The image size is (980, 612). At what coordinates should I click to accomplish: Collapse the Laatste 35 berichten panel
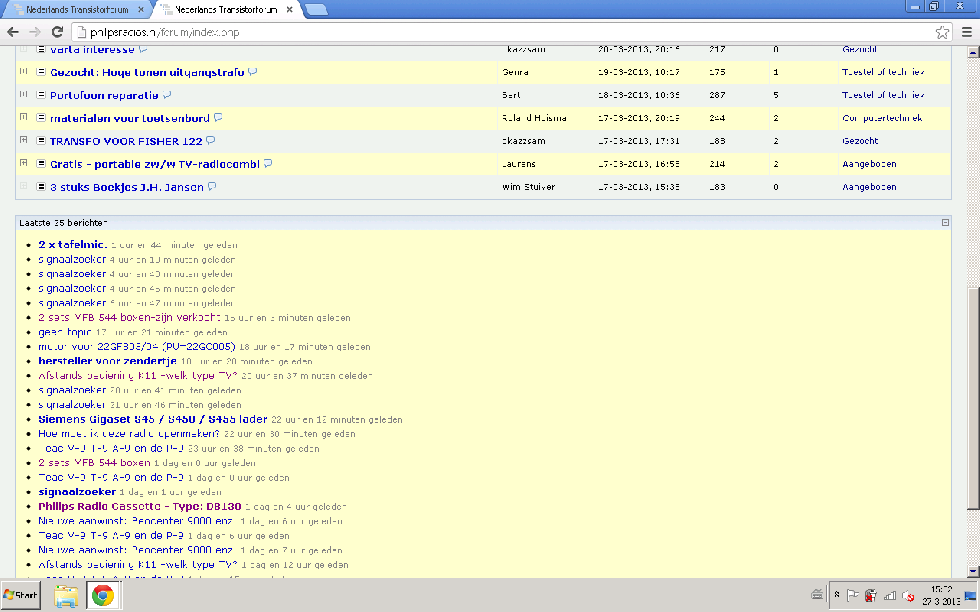click(x=945, y=223)
